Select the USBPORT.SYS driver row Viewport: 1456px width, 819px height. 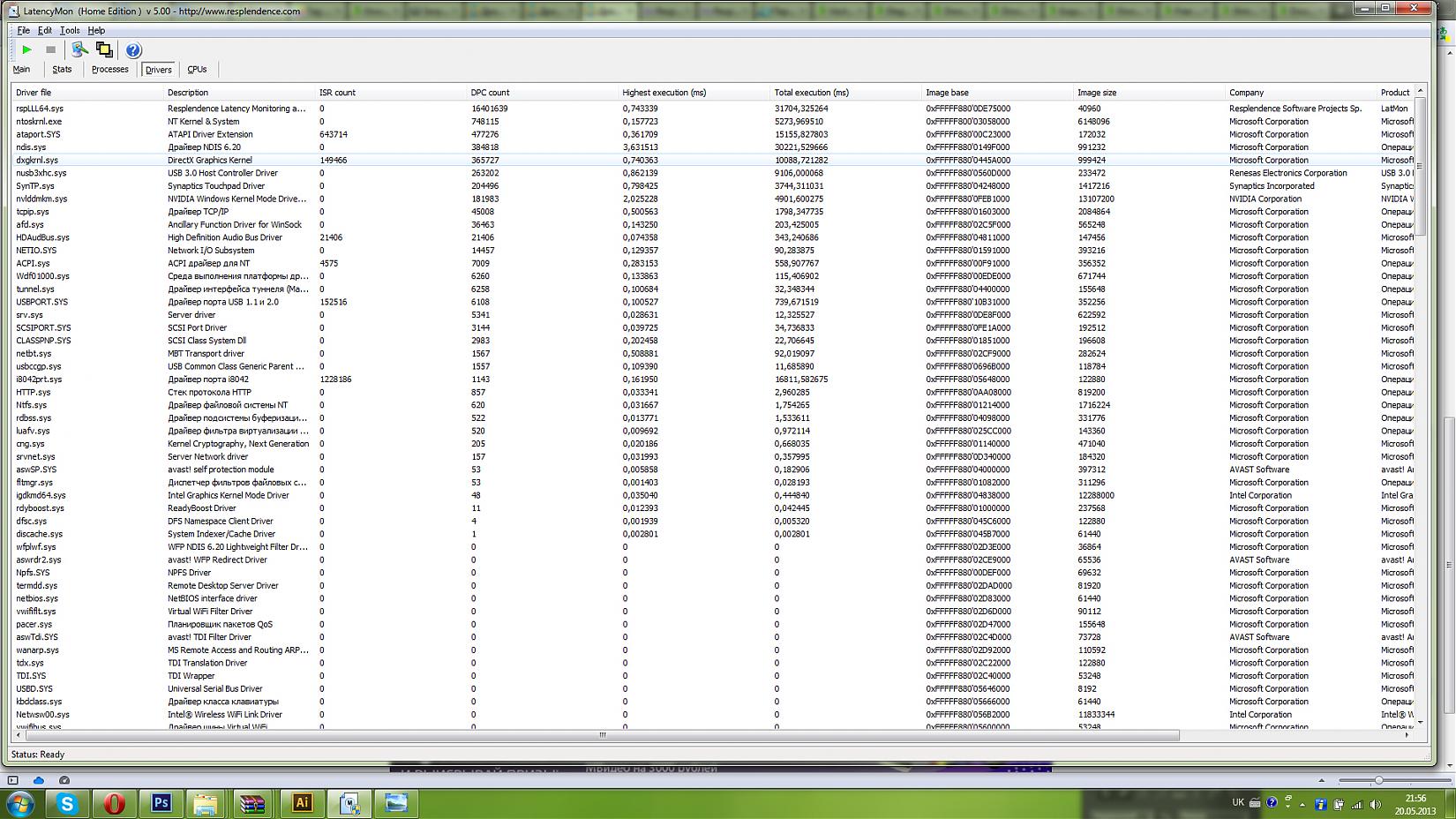[713, 302]
